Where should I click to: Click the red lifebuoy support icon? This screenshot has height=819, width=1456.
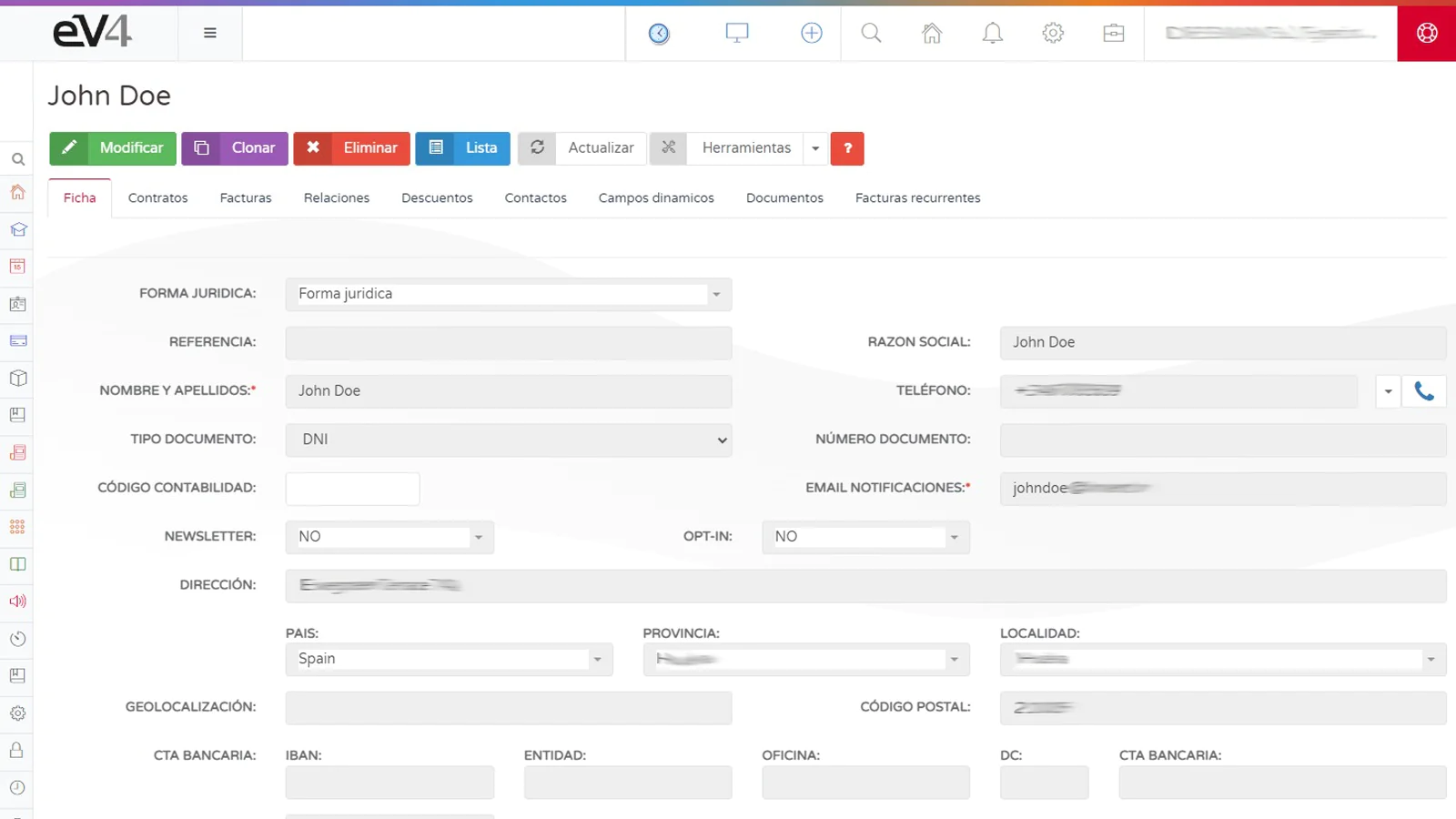tap(1427, 33)
